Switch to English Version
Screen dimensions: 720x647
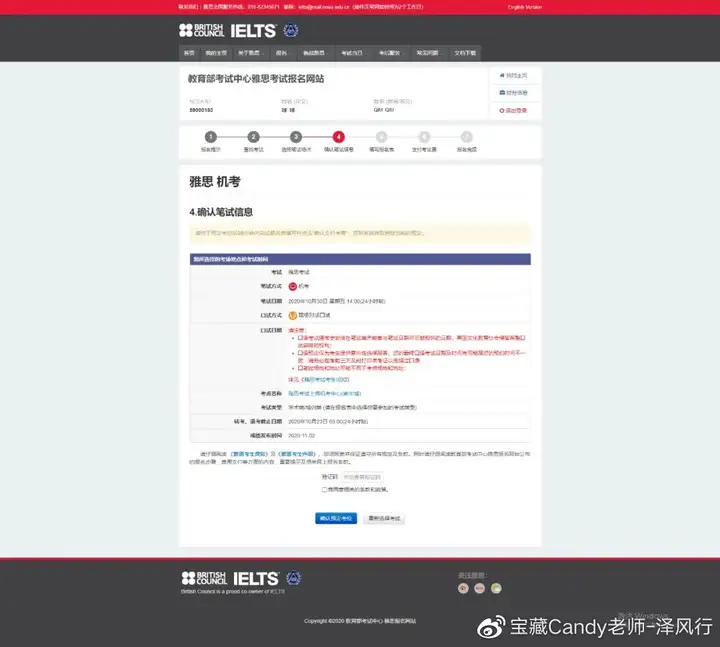(524, 7)
